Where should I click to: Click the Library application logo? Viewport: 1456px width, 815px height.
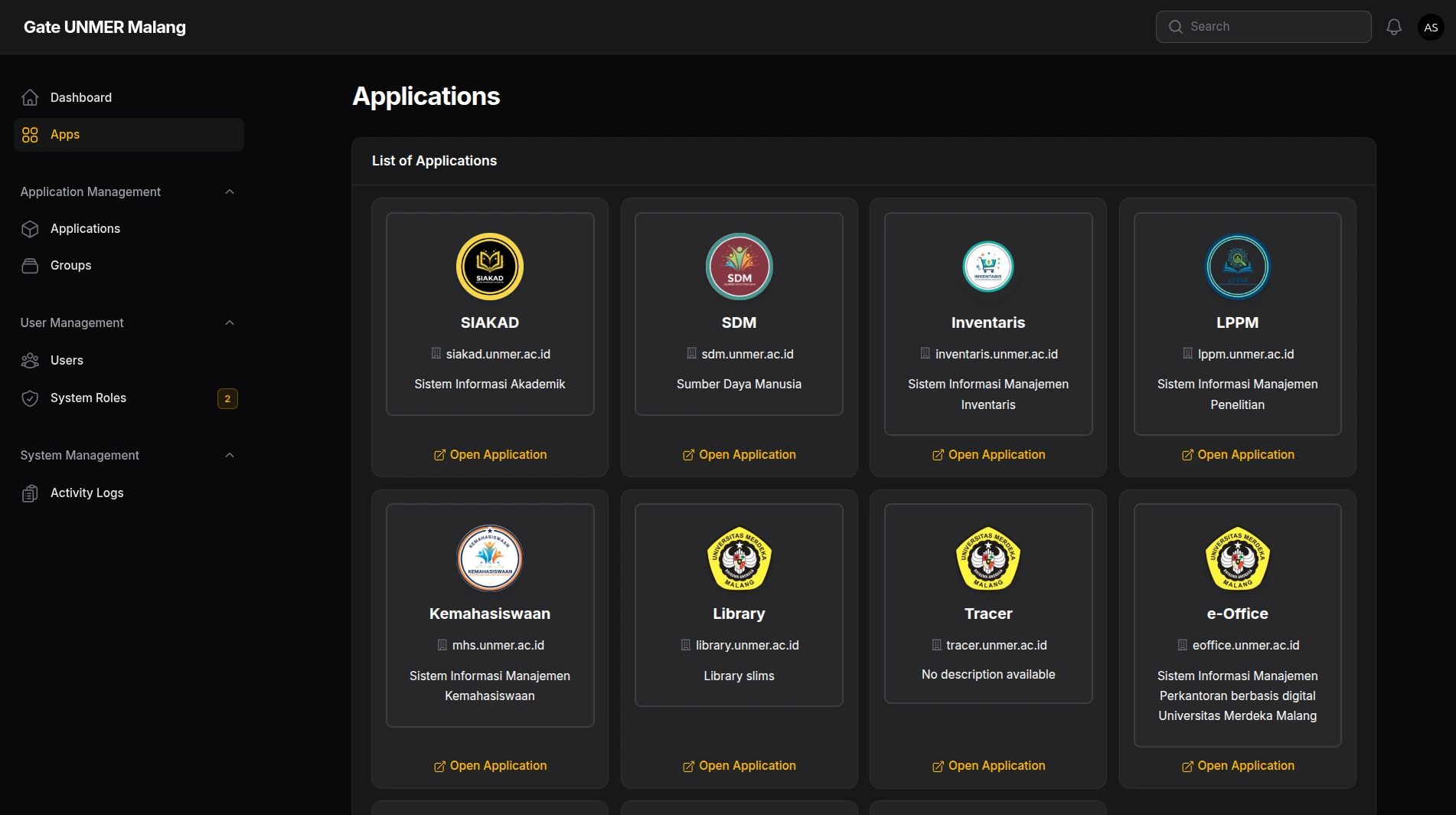[x=739, y=558]
